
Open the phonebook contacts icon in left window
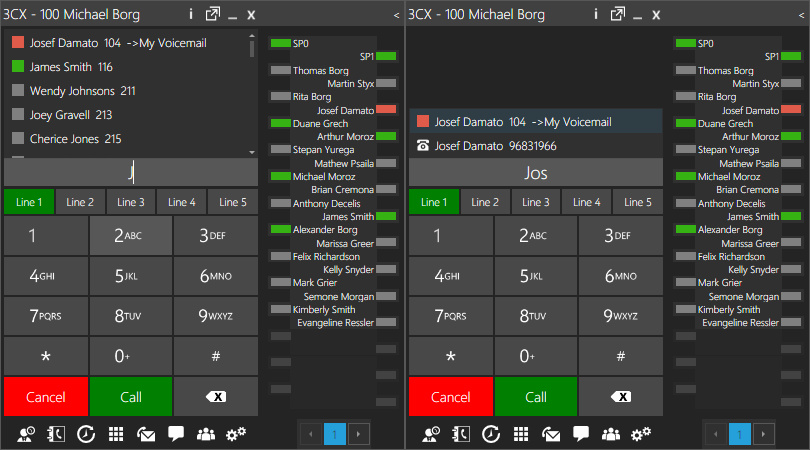[x=57, y=434]
